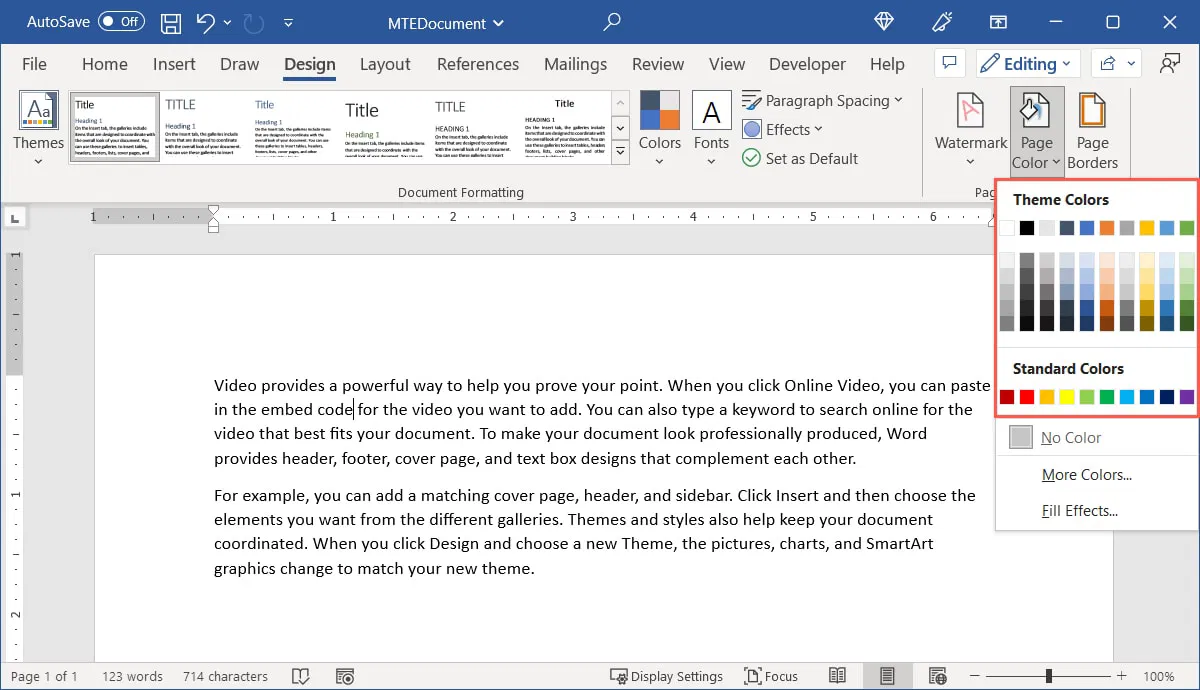The height and width of the screenshot is (690, 1200).
Task: Open the Themes gallery
Action: pos(38,125)
